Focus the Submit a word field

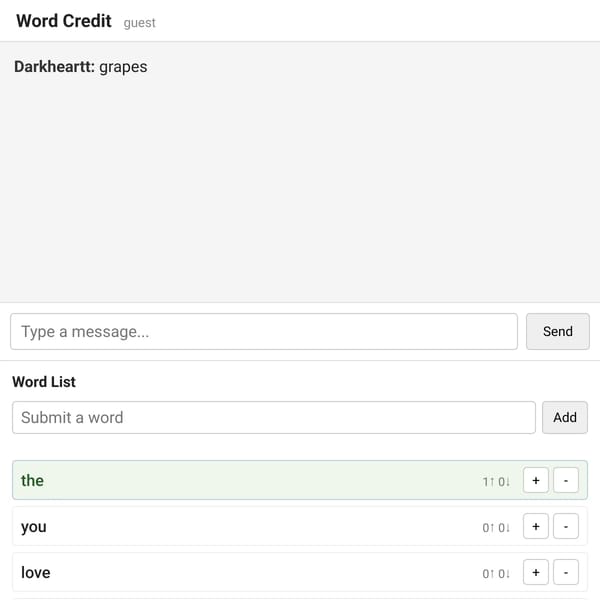(274, 417)
